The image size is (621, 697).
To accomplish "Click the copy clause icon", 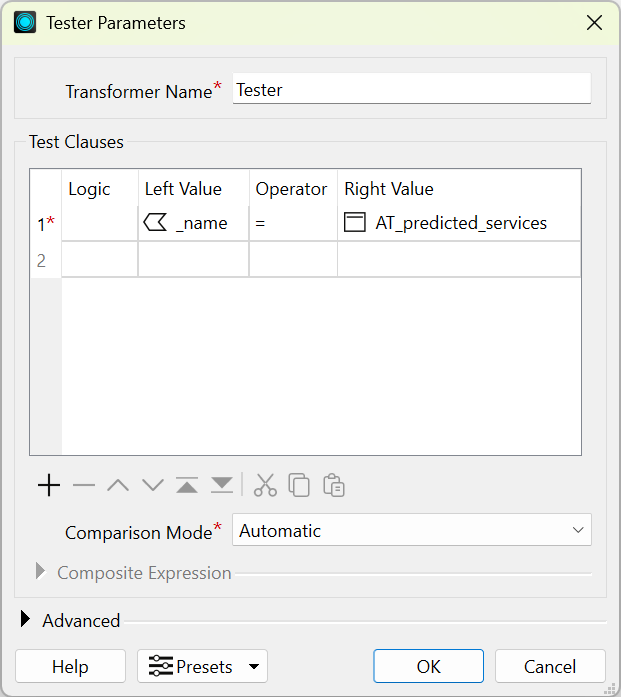I will click(x=299, y=485).
